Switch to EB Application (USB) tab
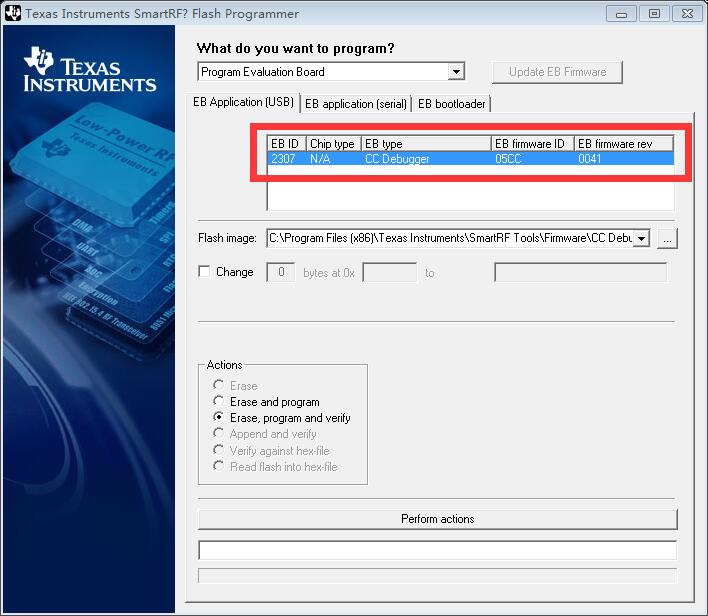Screen dimensions: 708x616 [243, 103]
